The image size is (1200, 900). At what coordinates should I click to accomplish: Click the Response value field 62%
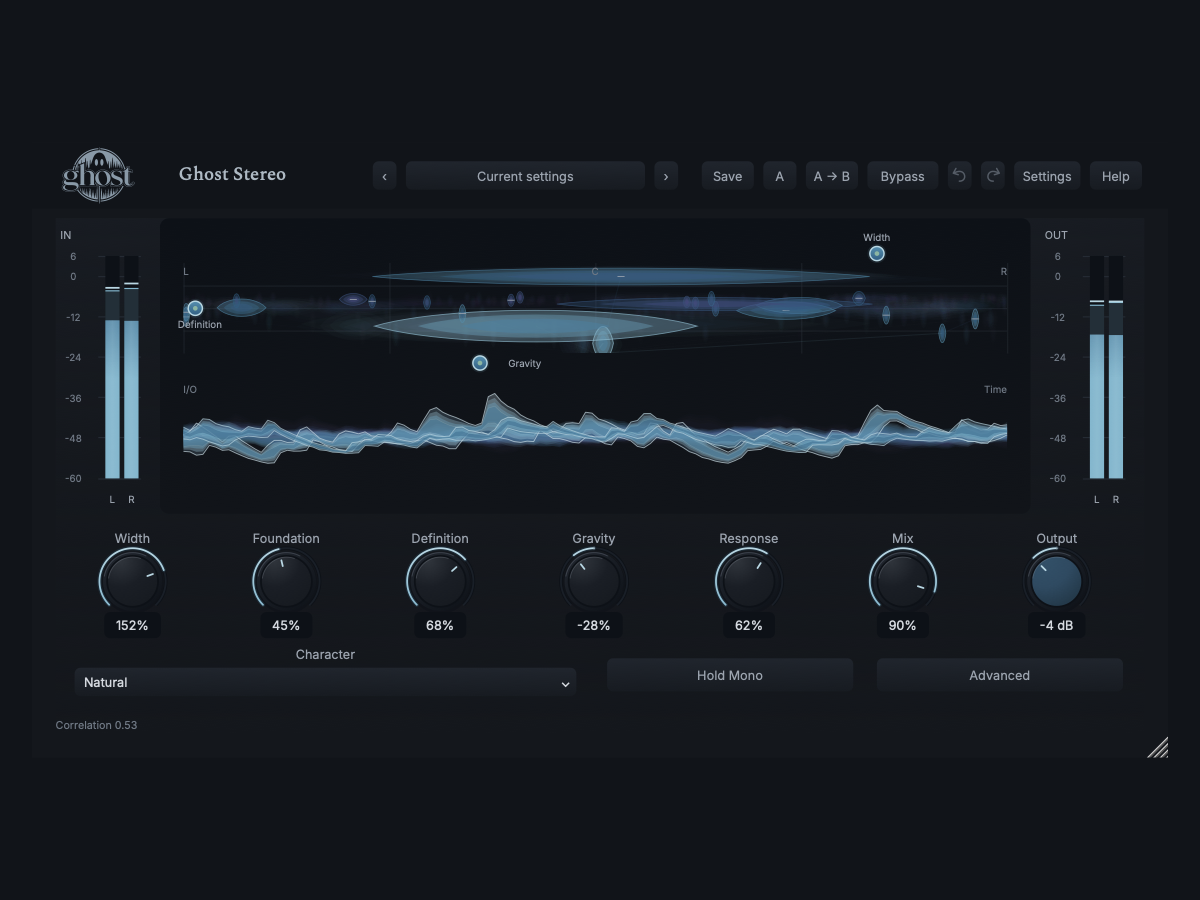[x=748, y=625]
